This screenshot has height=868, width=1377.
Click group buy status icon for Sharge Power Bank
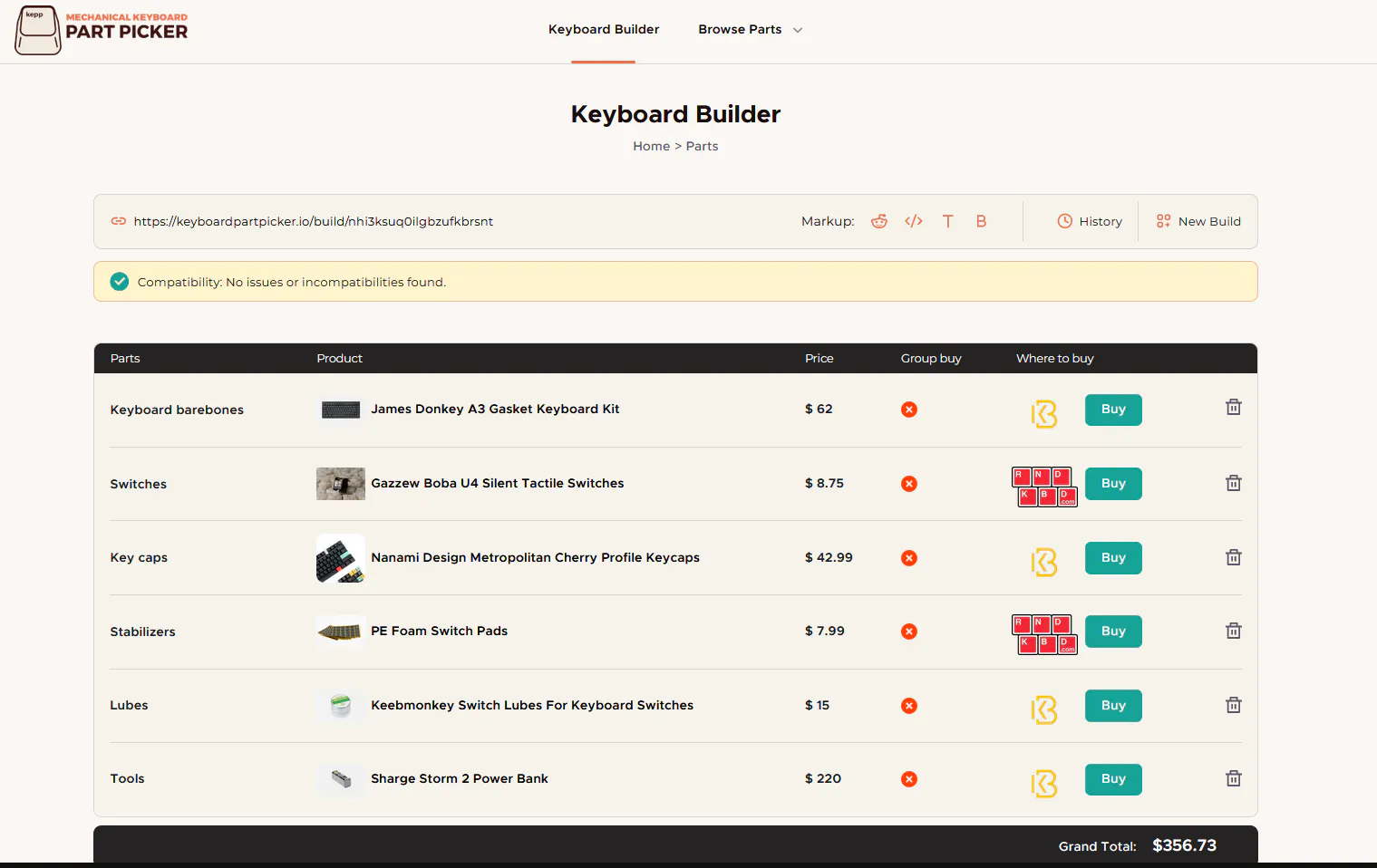[909, 779]
